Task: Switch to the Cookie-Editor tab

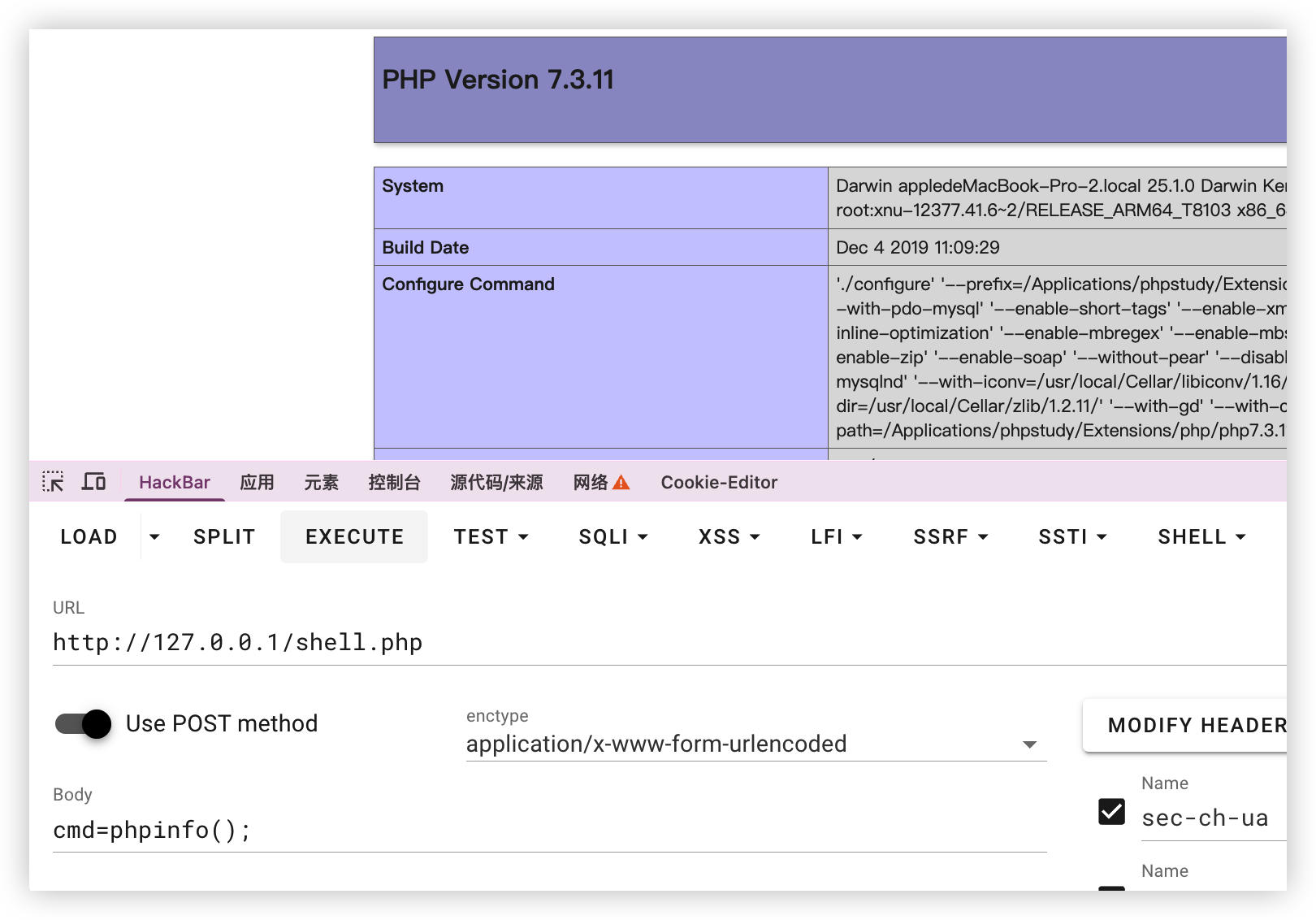Action: pos(719,483)
